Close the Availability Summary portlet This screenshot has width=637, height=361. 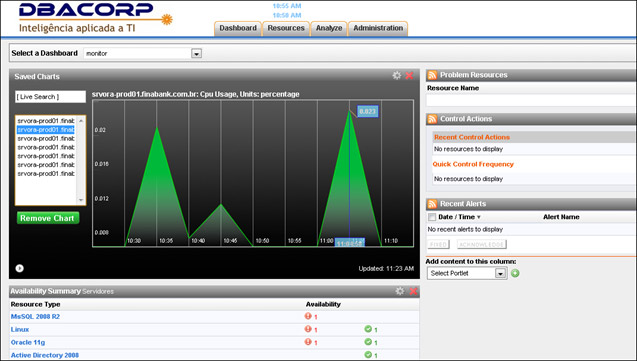pyautogui.click(x=413, y=291)
